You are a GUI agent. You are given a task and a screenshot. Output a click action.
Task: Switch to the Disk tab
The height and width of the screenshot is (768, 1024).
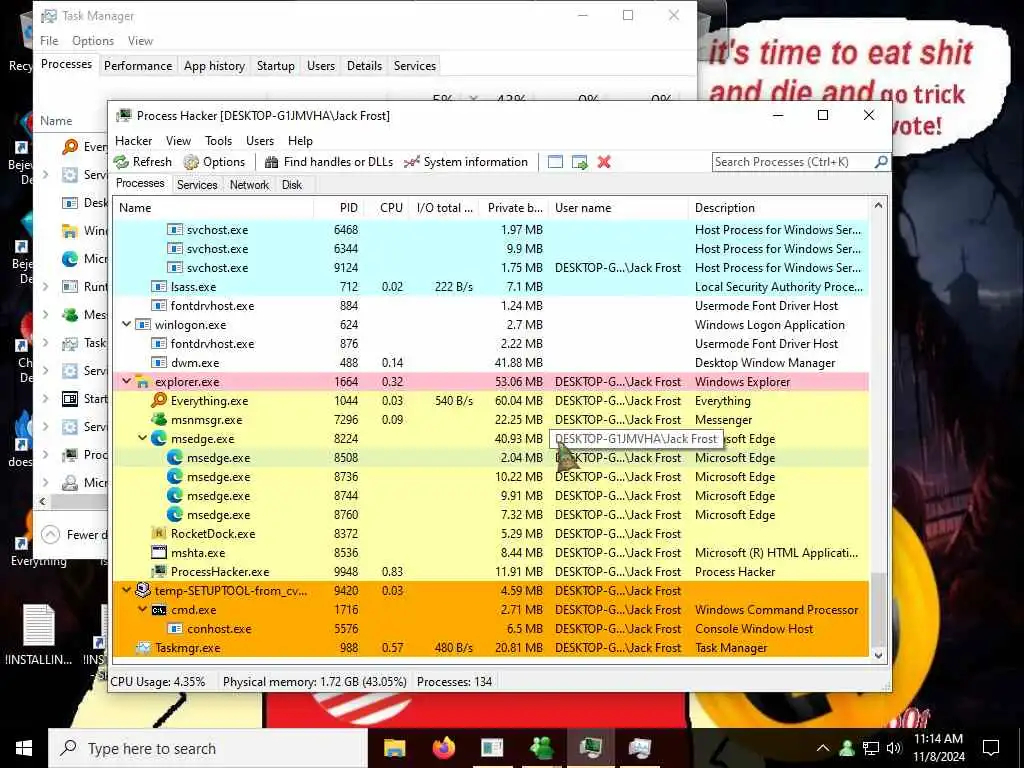click(x=292, y=185)
